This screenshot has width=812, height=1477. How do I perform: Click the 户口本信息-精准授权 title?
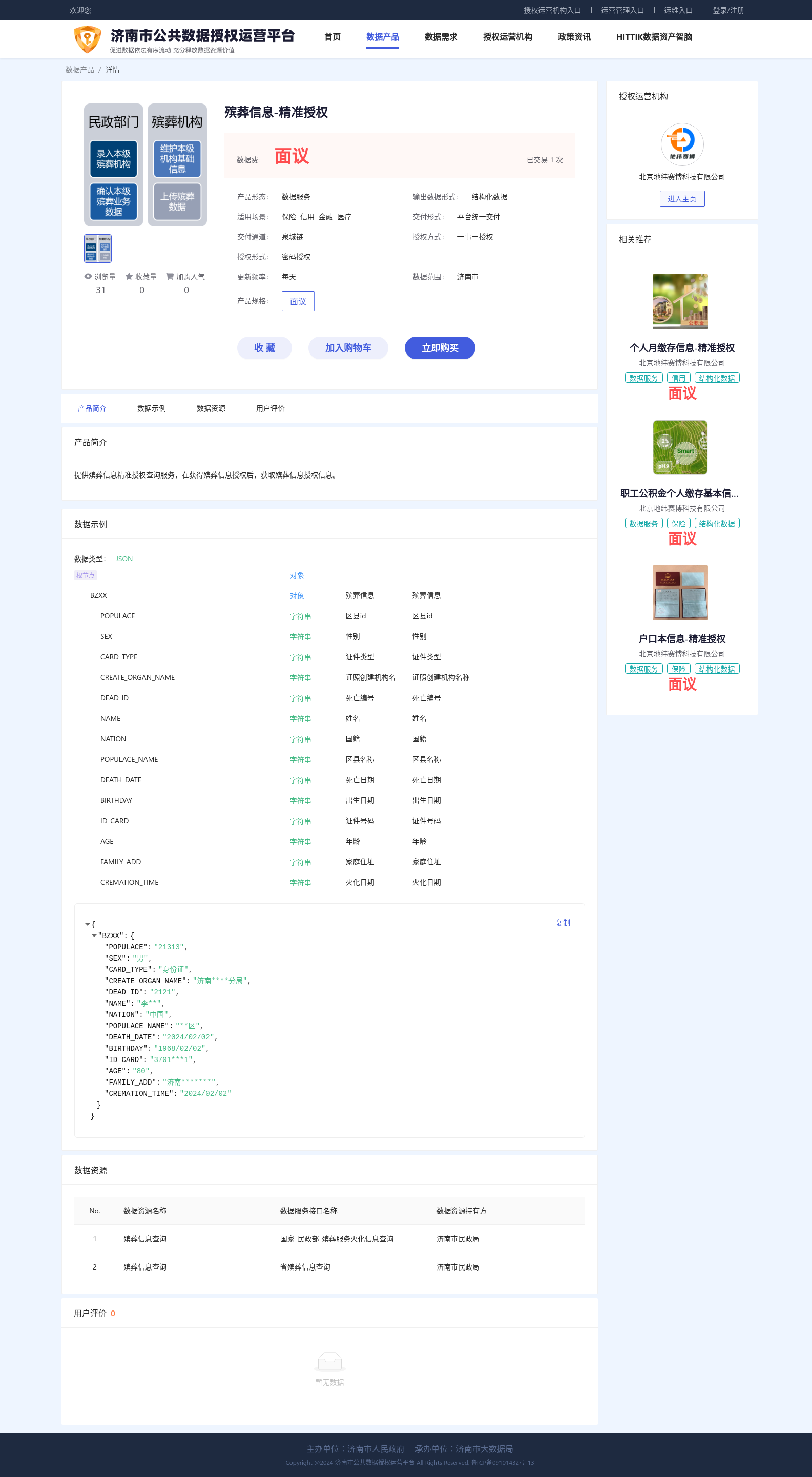pos(682,639)
